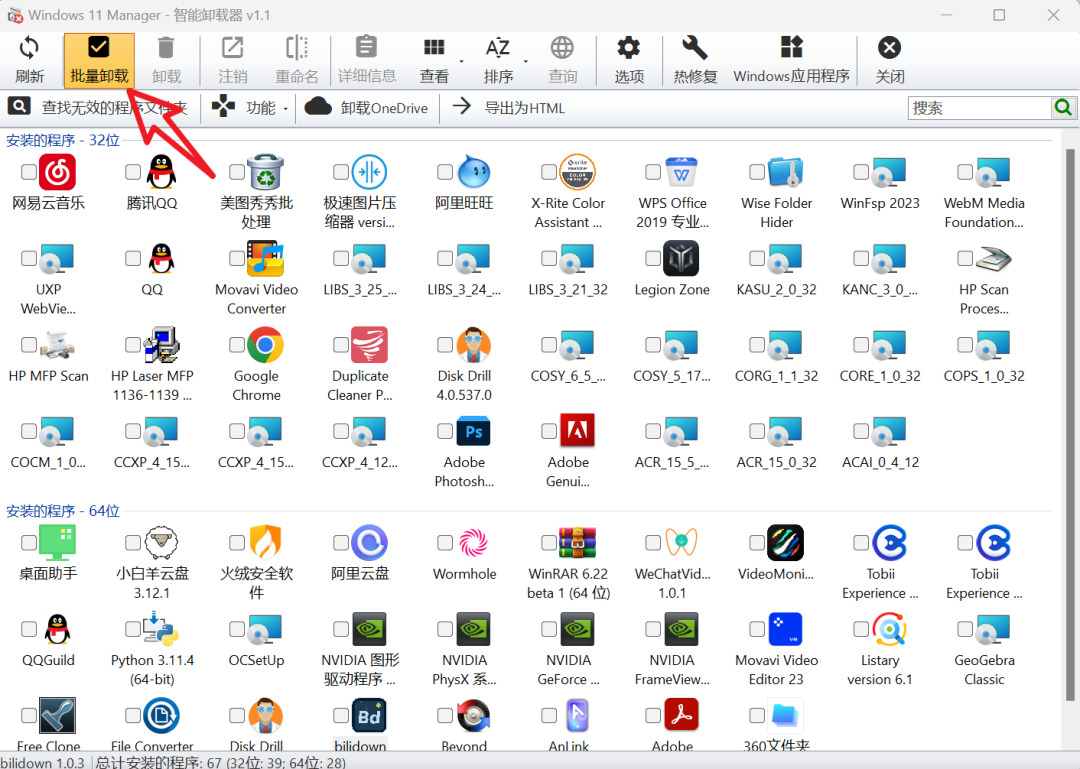Select the NVIDIA PhysX icon
Viewport: 1080px width, 769px height.
point(473,629)
